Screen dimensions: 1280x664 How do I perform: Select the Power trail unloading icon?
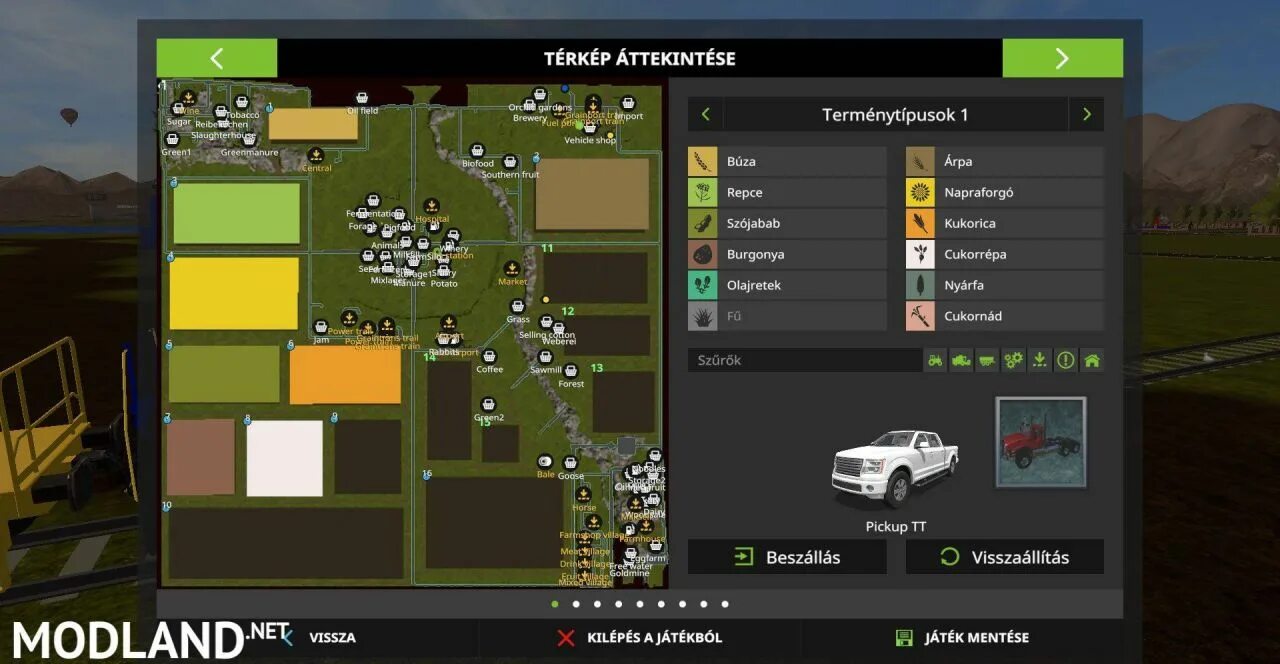tap(349, 318)
